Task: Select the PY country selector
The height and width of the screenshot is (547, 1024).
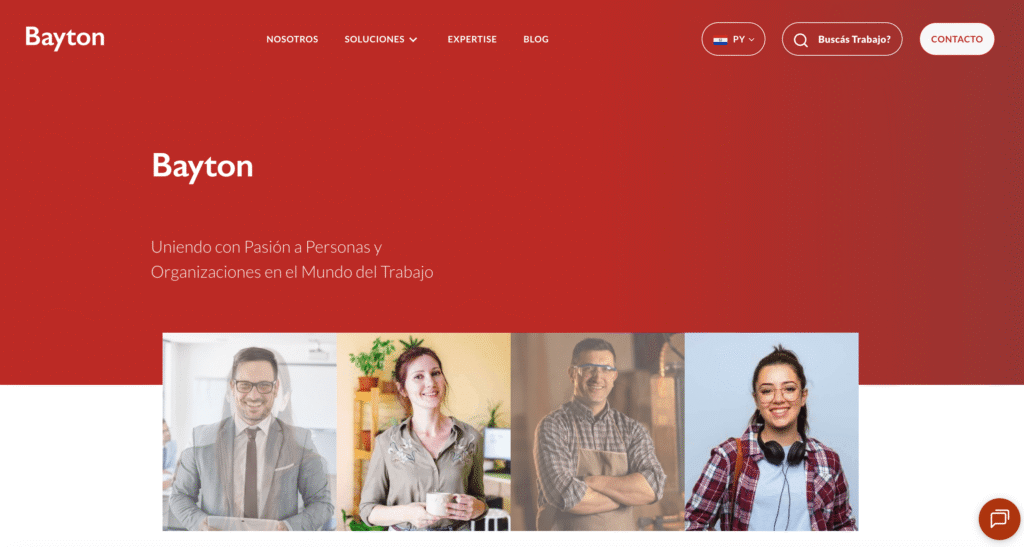Action: [x=733, y=39]
